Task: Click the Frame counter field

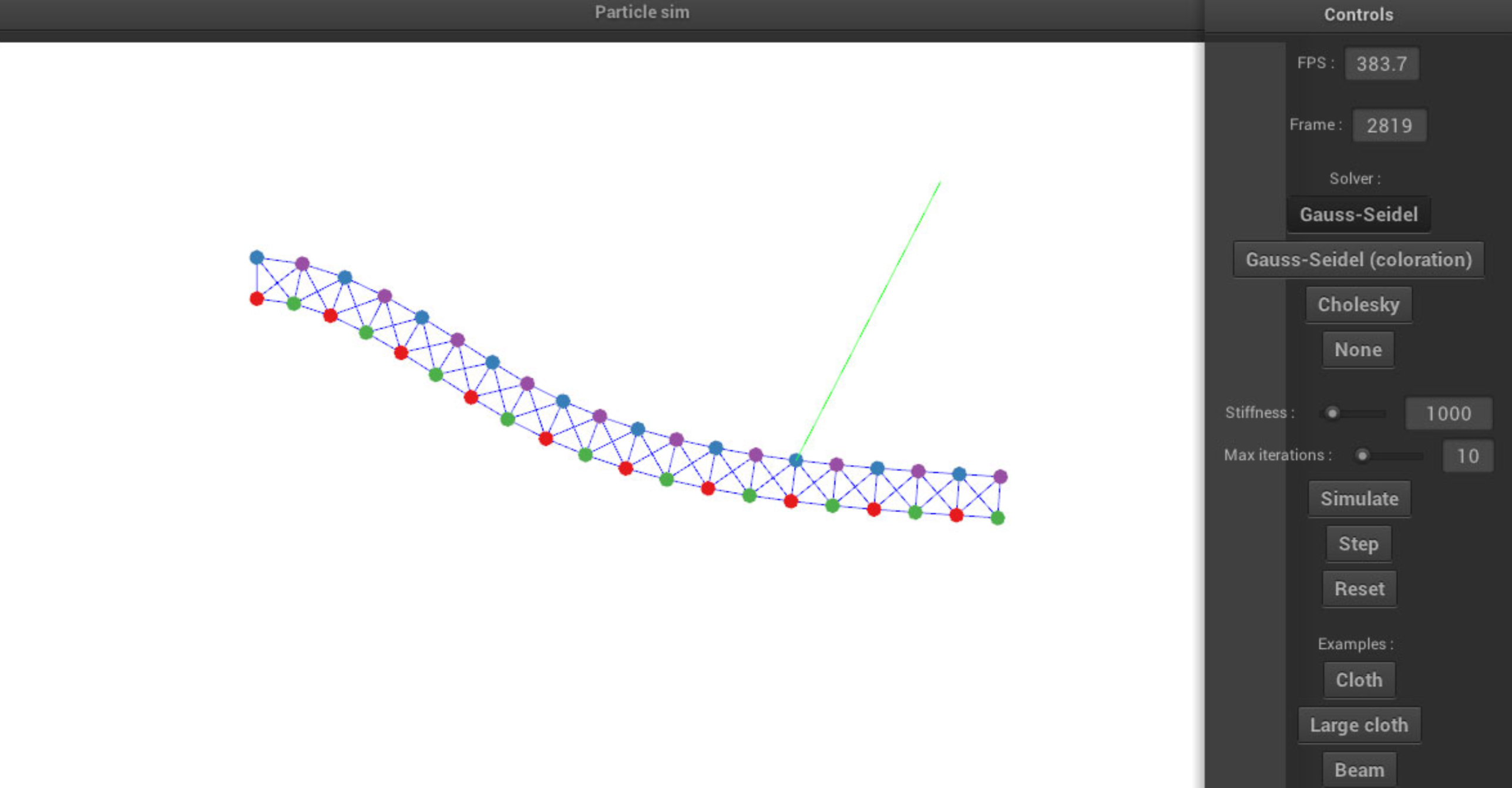Action: tap(1390, 124)
